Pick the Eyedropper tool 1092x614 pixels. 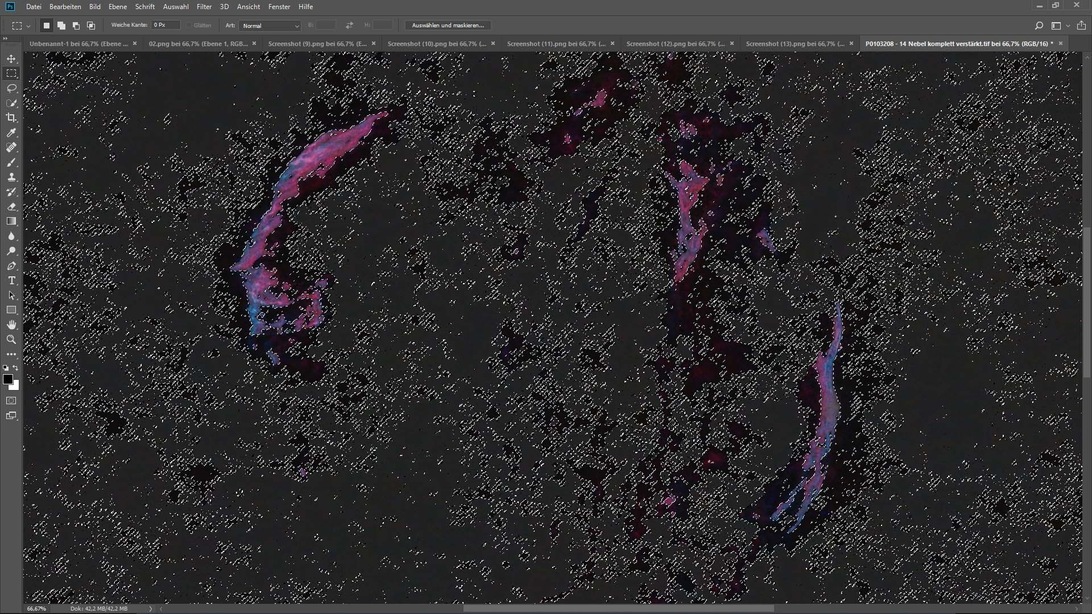point(11,133)
